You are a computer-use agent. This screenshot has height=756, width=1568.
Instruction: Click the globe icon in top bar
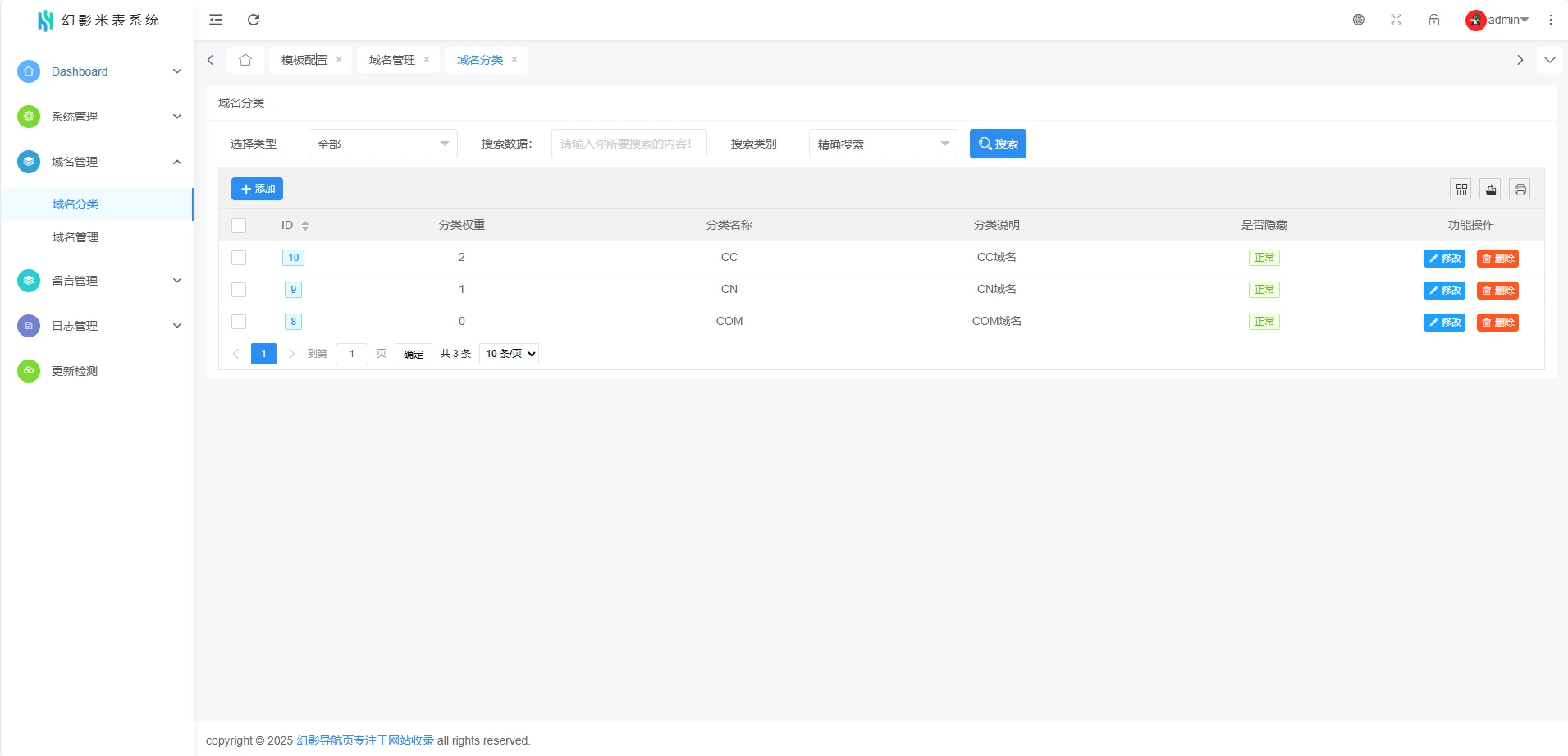pos(1359,20)
